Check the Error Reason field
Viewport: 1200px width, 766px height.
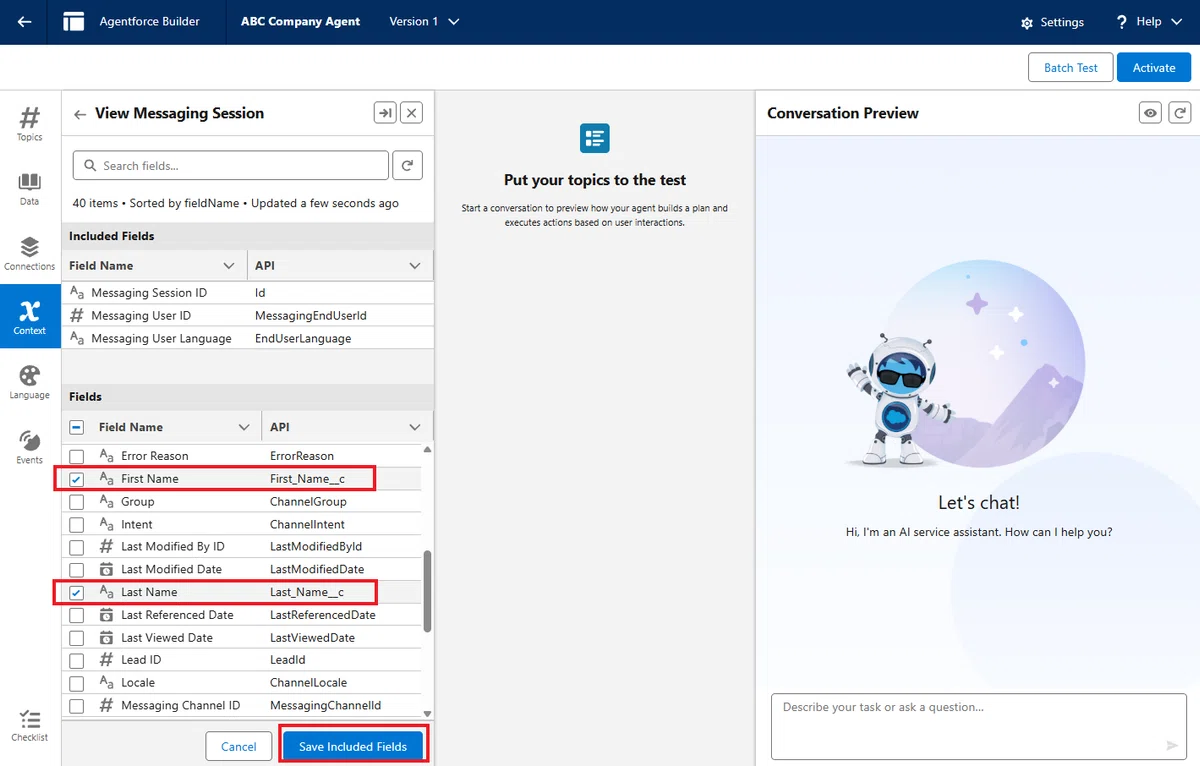tap(77, 456)
